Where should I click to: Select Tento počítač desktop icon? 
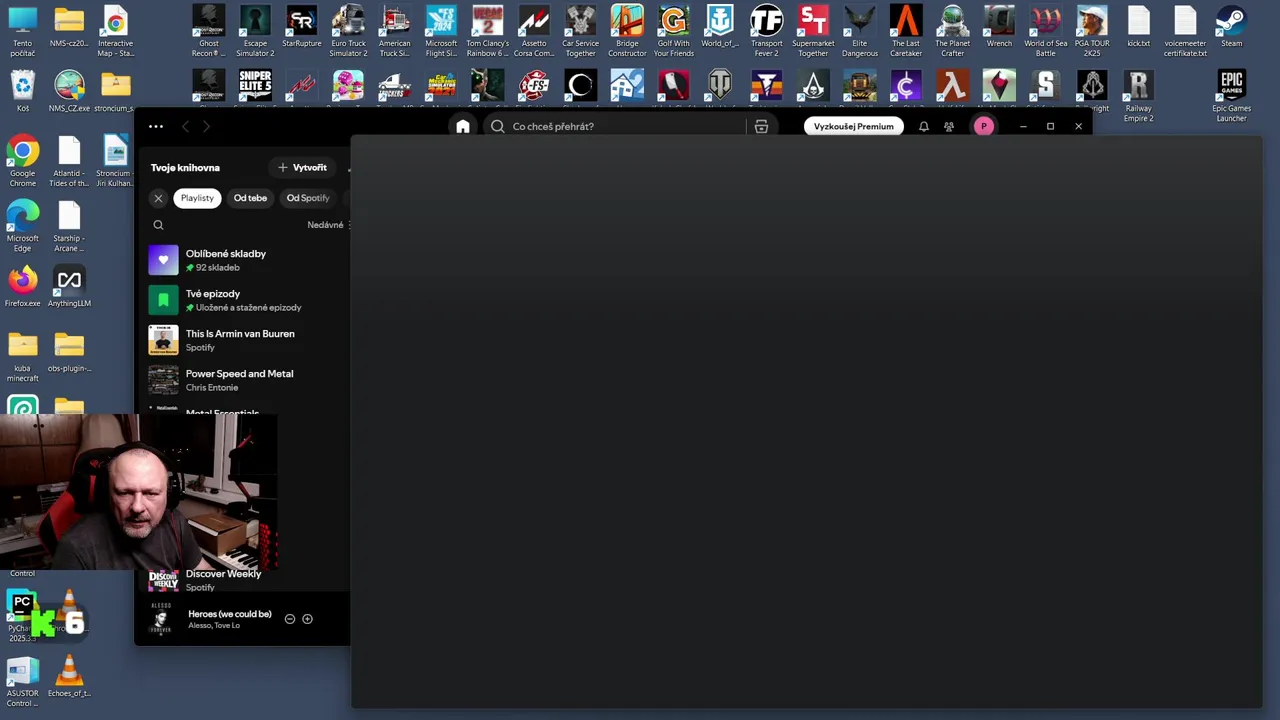point(23,31)
